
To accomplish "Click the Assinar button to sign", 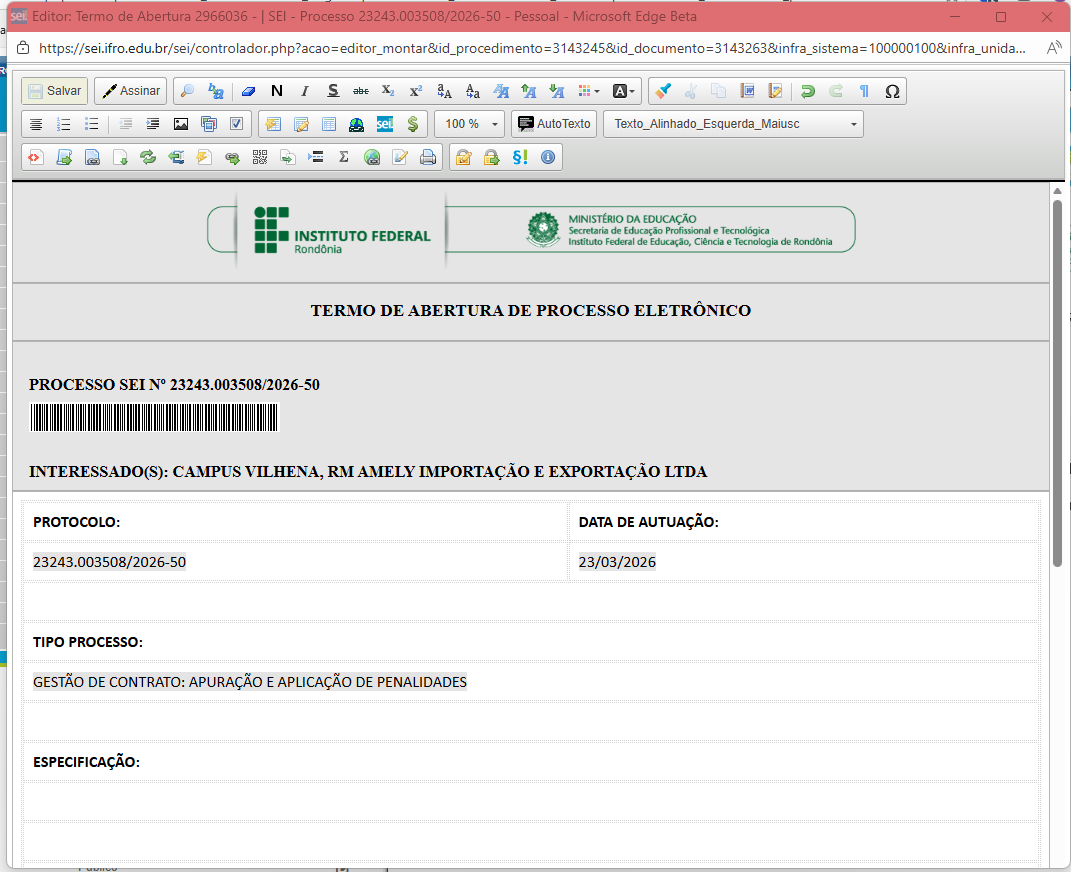I will click(x=131, y=91).
